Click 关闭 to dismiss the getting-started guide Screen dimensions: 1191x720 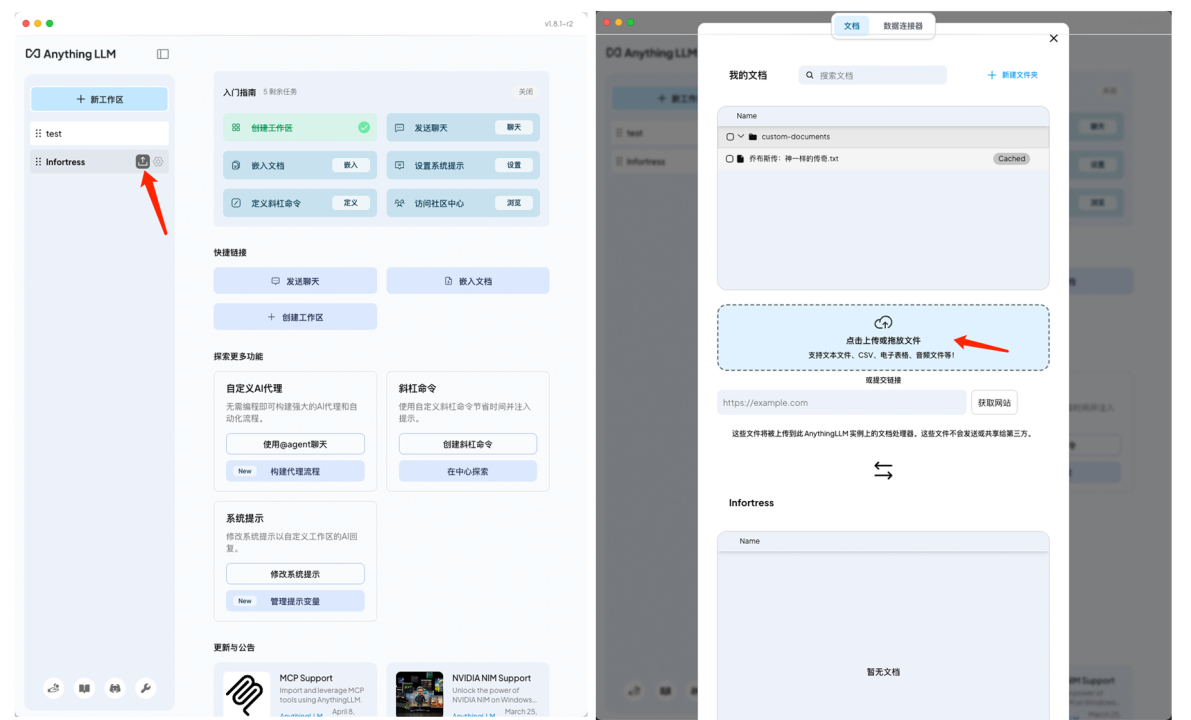526,92
